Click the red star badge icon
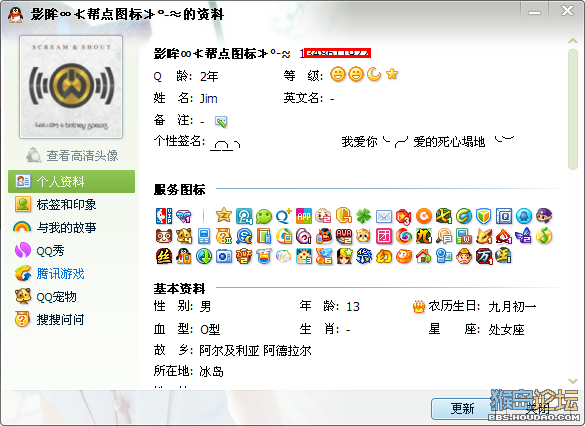This screenshot has height=426, width=585. pos(404,216)
